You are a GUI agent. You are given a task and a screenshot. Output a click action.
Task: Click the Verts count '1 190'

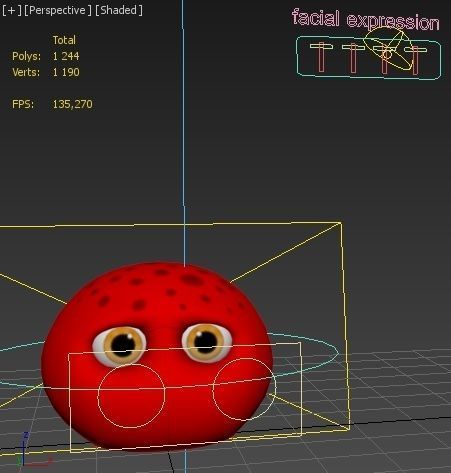pos(66,72)
